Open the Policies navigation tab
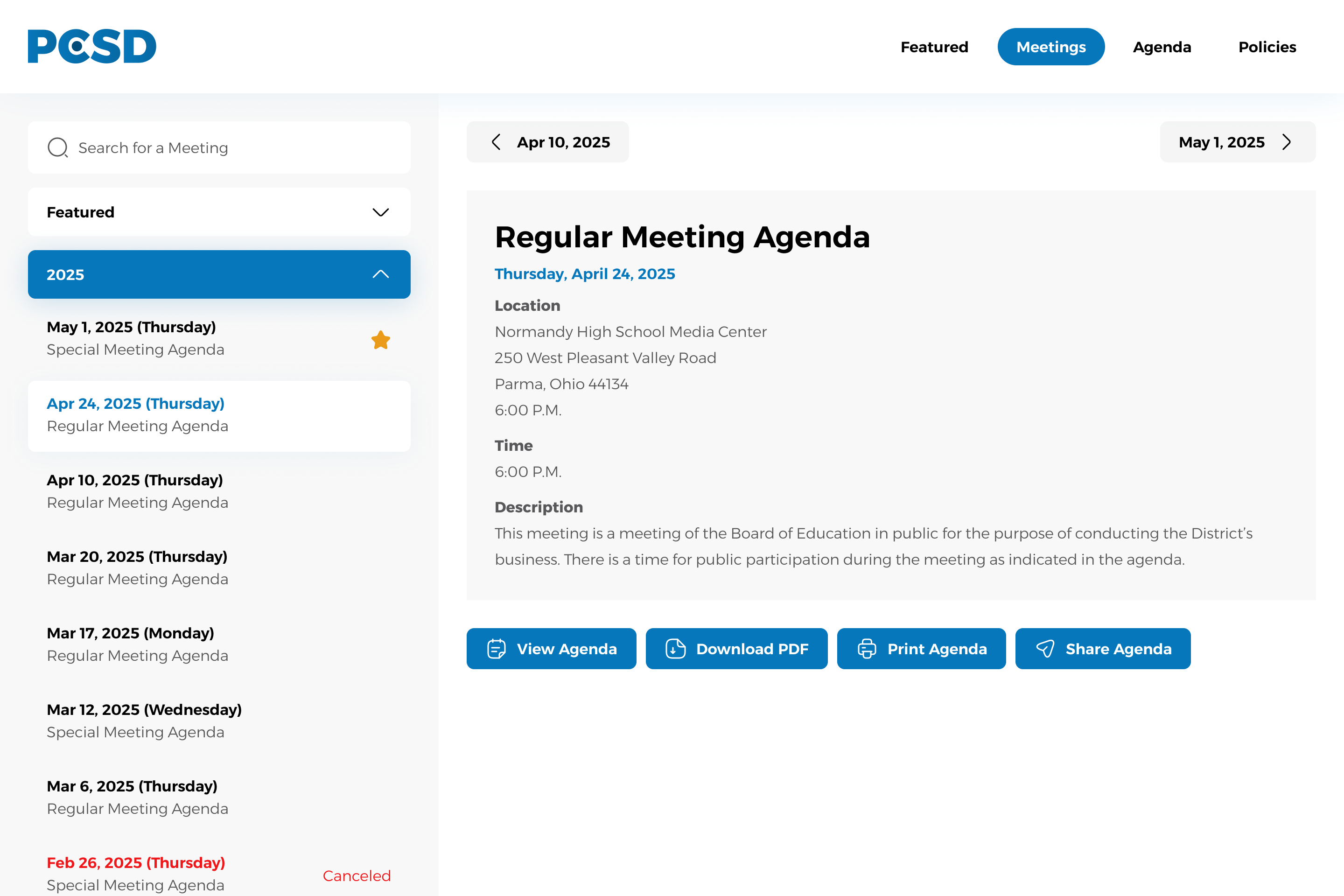1344x896 pixels. (x=1267, y=47)
